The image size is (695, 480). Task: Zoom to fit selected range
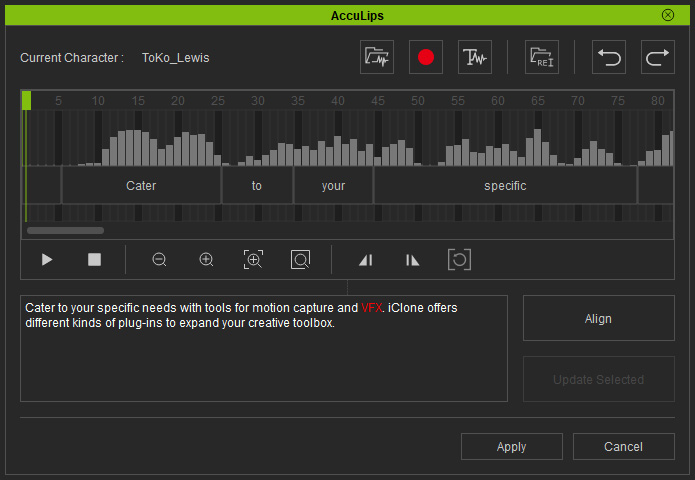(x=253, y=260)
